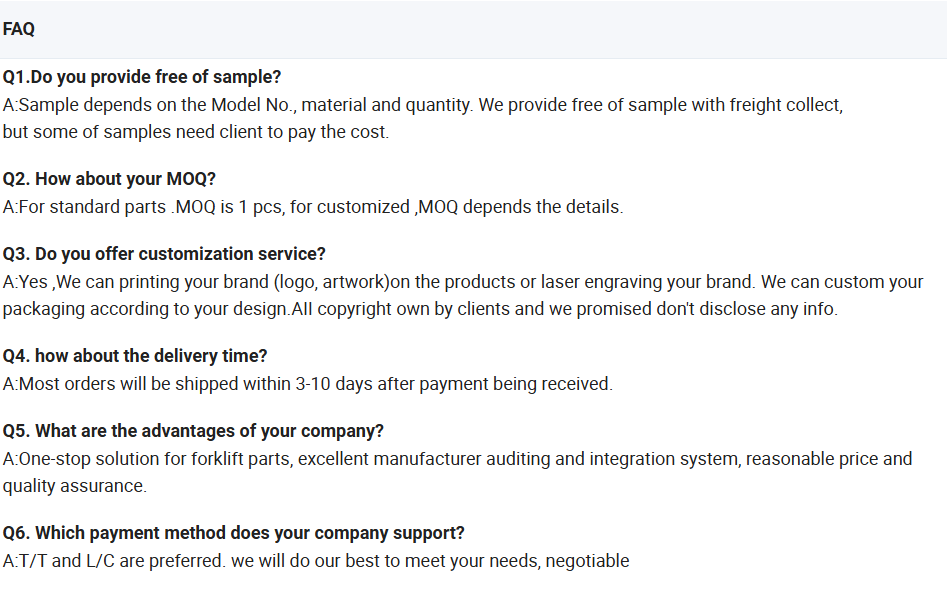Screen dimensions: 947x592
Task: Click the delivery time question
Action: tap(135, 356)
